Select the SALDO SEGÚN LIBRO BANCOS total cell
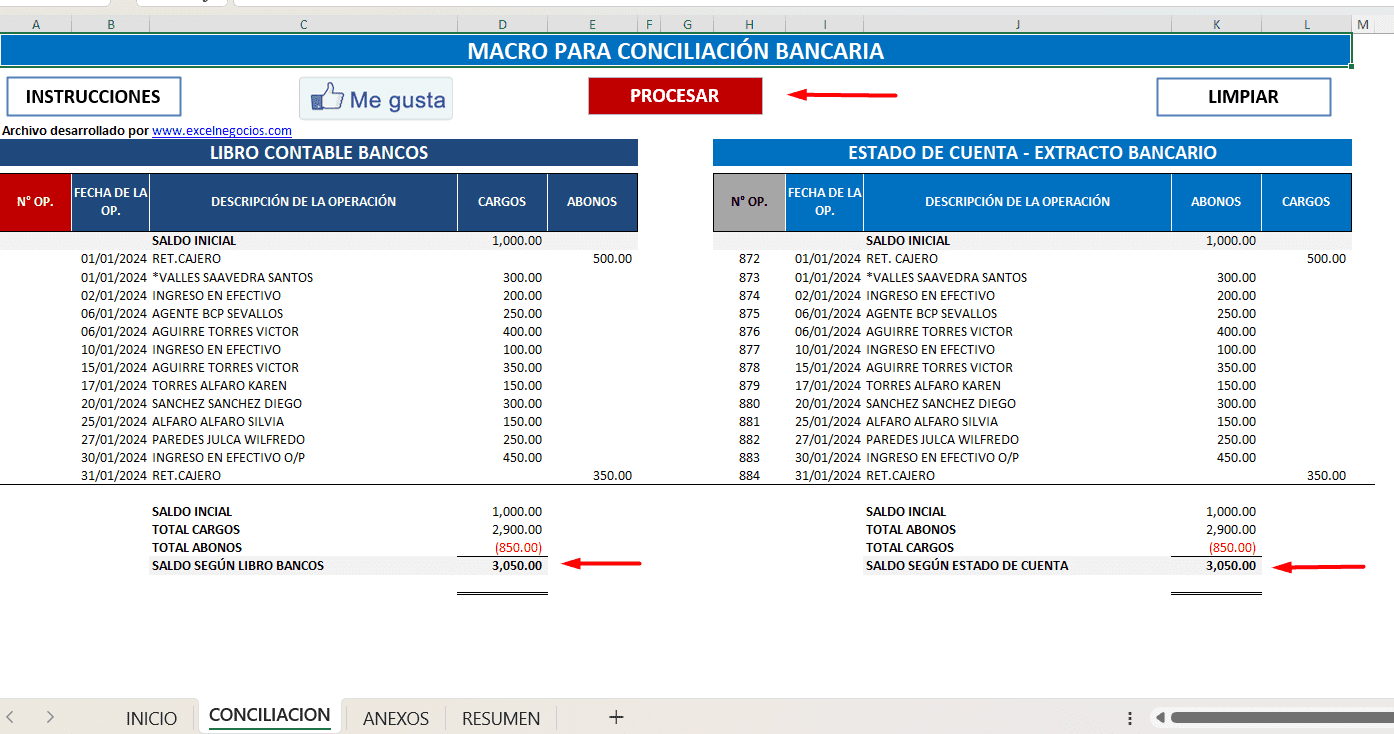The width and height of the screenshot is (1394, 734). coord(518,565)
